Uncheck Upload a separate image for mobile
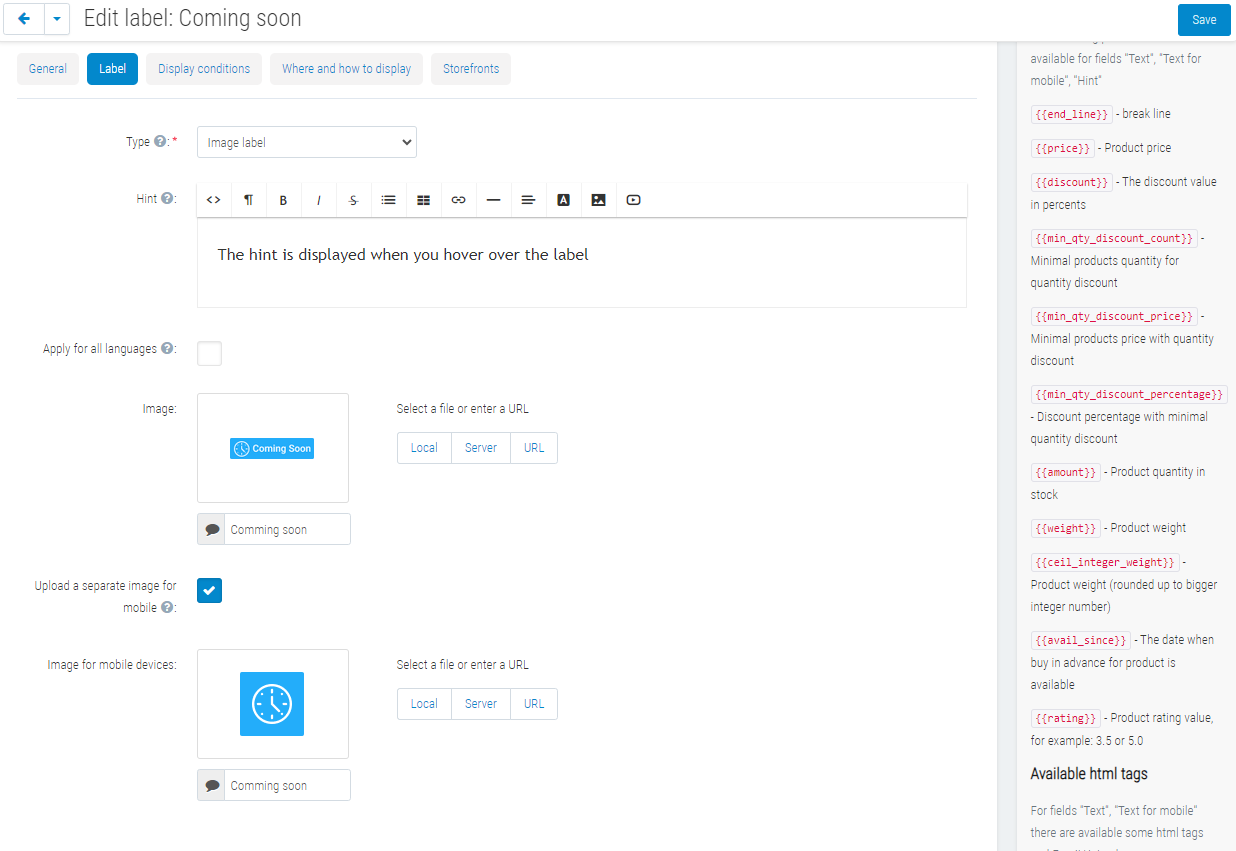The width and height of the screenshot is (1236, 851). tap(209, 591)
